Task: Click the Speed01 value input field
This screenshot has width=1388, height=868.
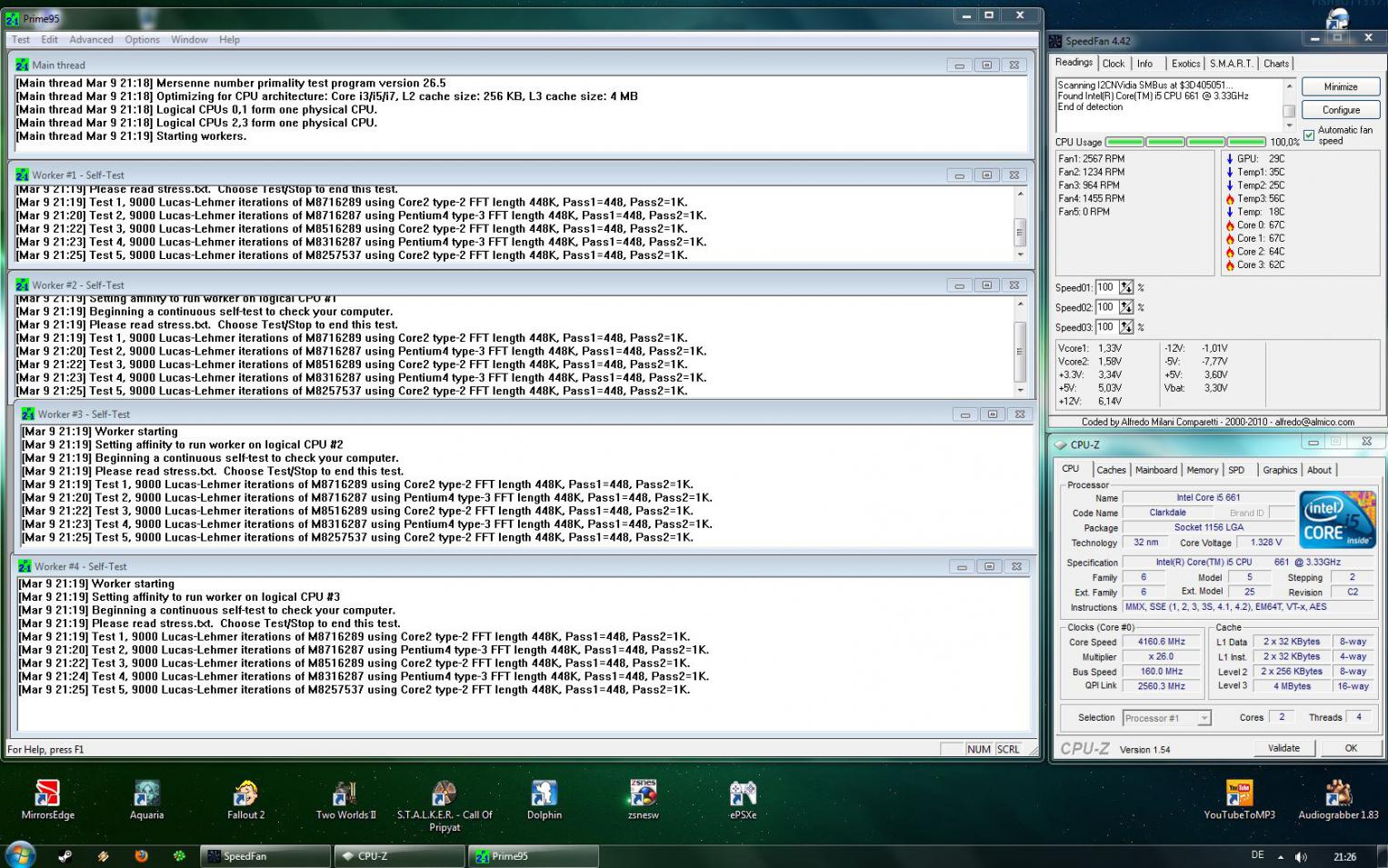Action: [1106, 287]
